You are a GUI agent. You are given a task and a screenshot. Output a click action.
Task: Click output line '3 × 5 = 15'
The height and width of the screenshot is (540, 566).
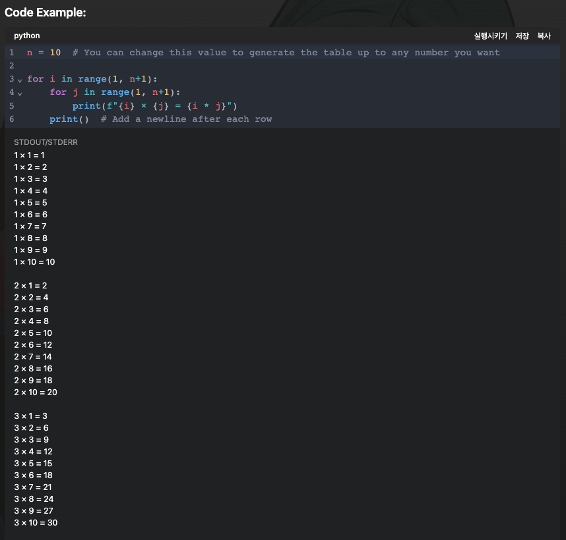pos(33,463)
